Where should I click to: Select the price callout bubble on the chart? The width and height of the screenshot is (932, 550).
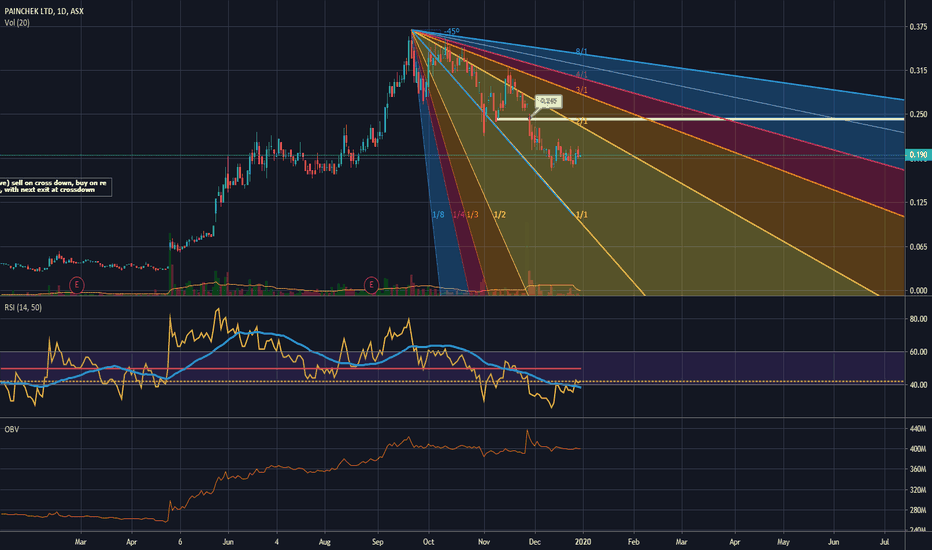[x=549, y=101]
